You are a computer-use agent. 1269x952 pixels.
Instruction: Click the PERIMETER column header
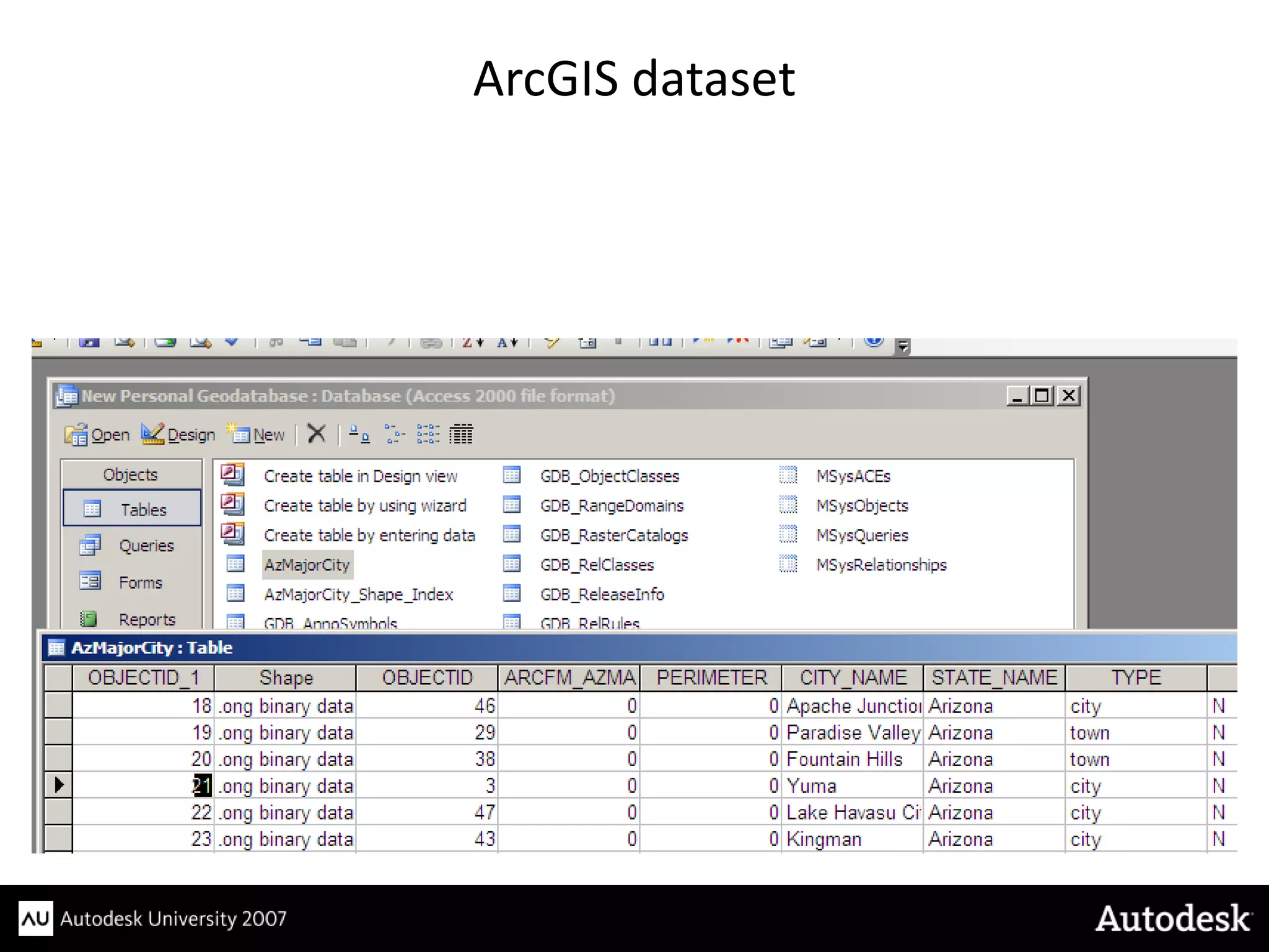(x=711, y=678)
